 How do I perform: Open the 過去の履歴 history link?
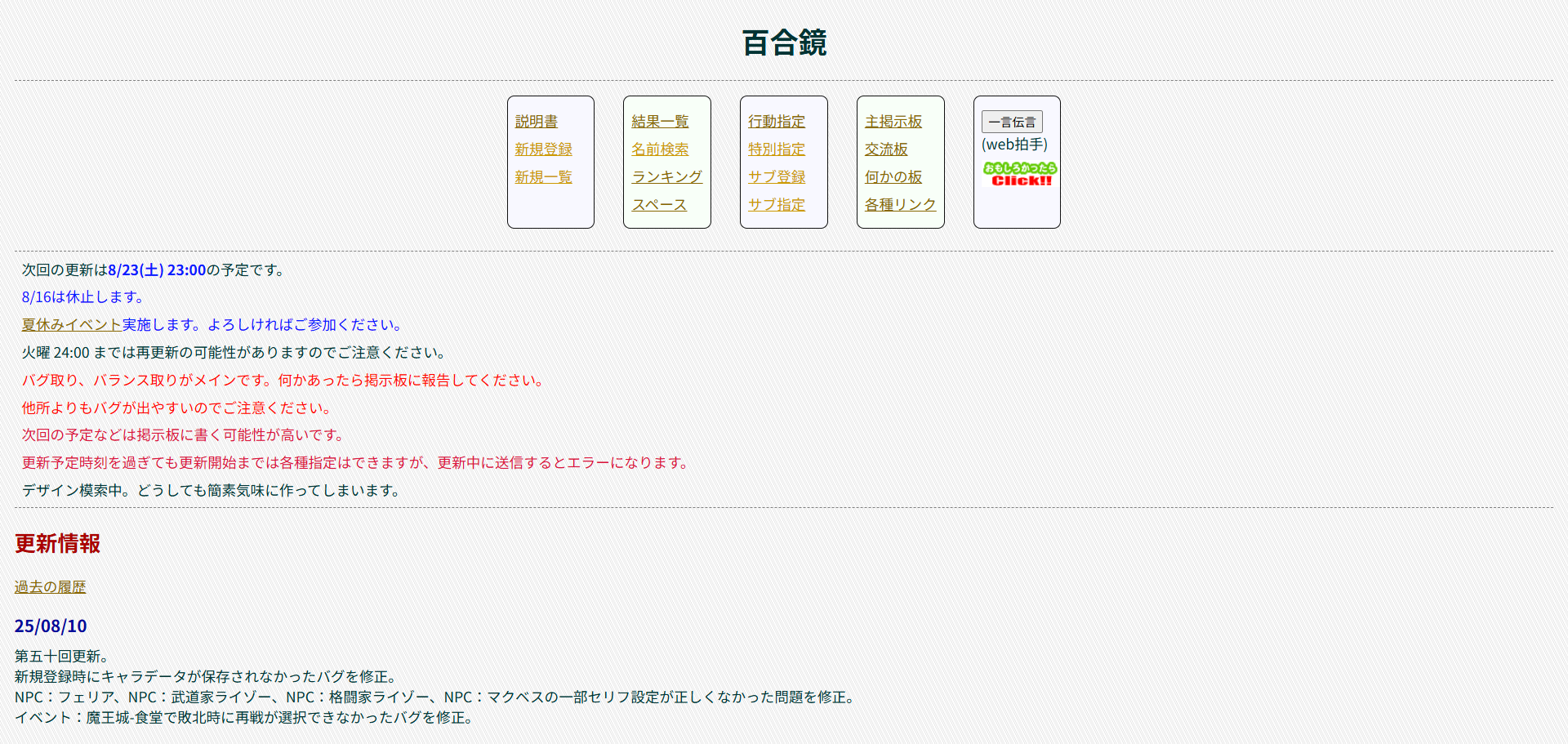click(50, 587)
